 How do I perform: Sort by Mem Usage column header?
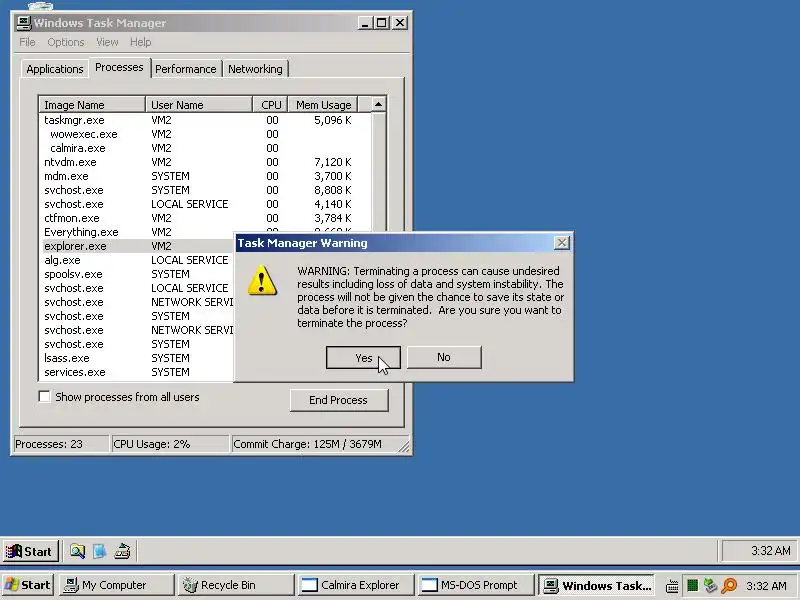tap(323, 105)
